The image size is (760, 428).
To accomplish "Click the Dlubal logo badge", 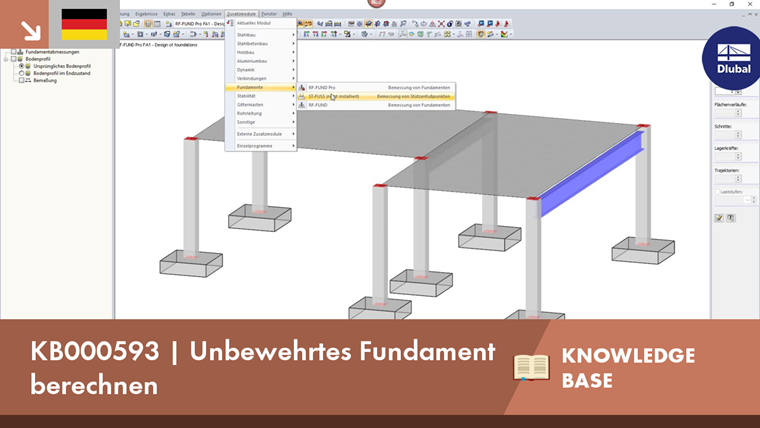I will (x=733, y=58).
